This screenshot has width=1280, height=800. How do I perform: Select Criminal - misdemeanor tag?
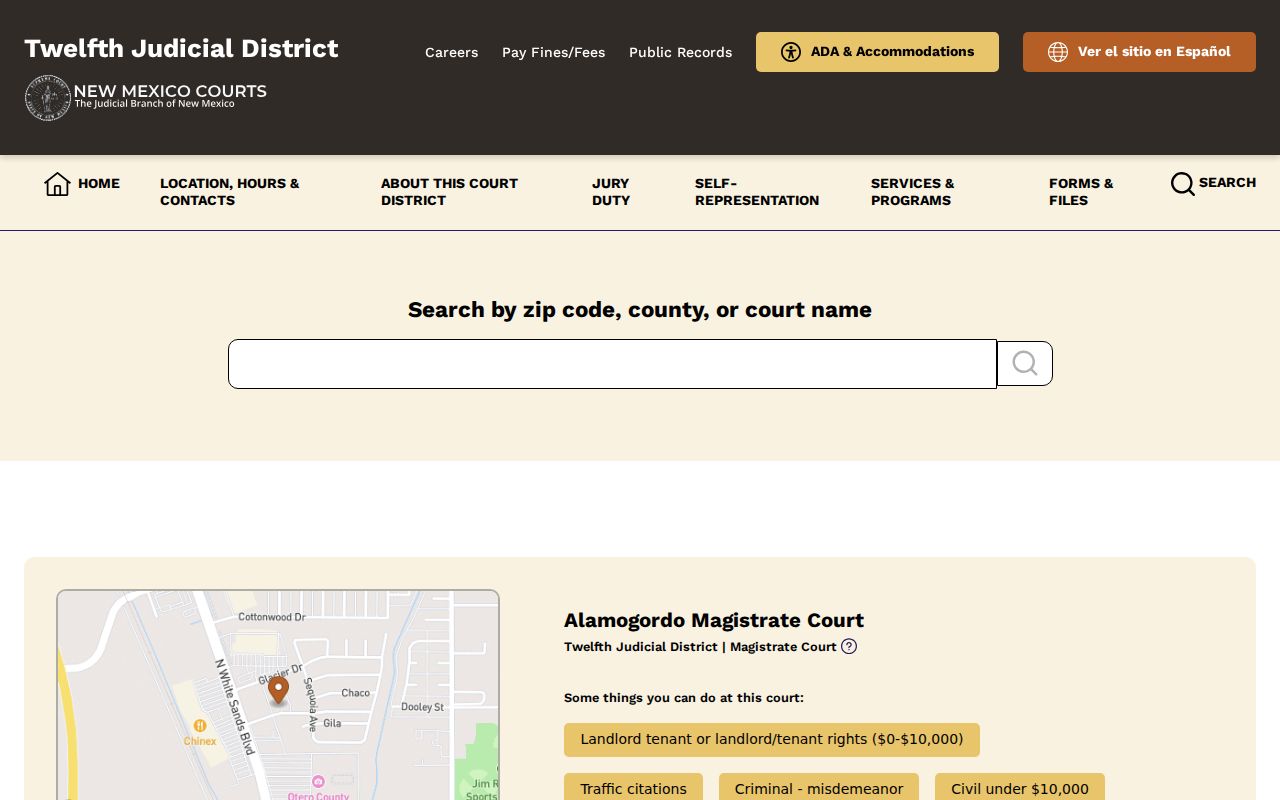point(819,788)
